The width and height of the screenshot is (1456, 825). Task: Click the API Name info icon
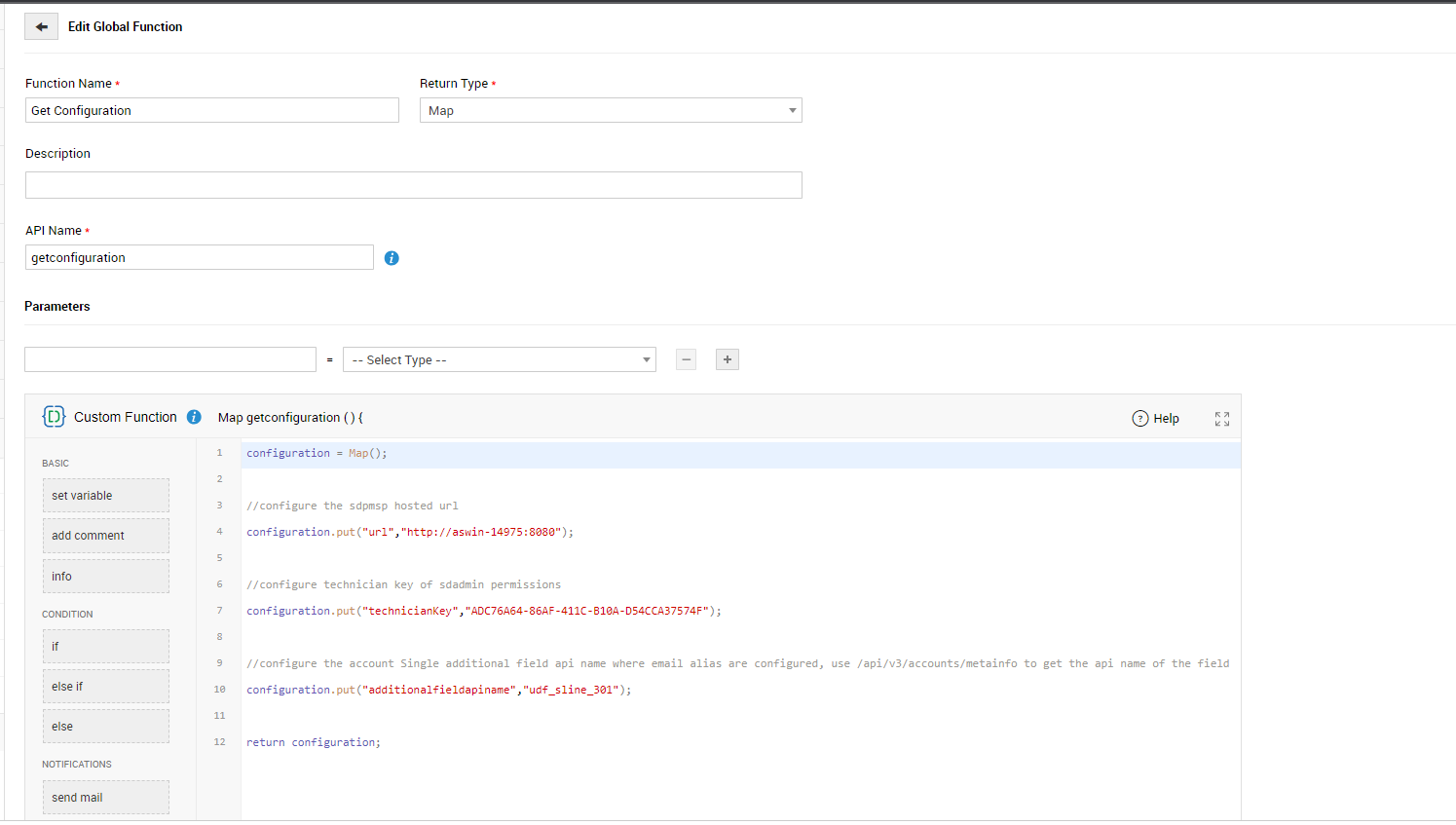392,258
